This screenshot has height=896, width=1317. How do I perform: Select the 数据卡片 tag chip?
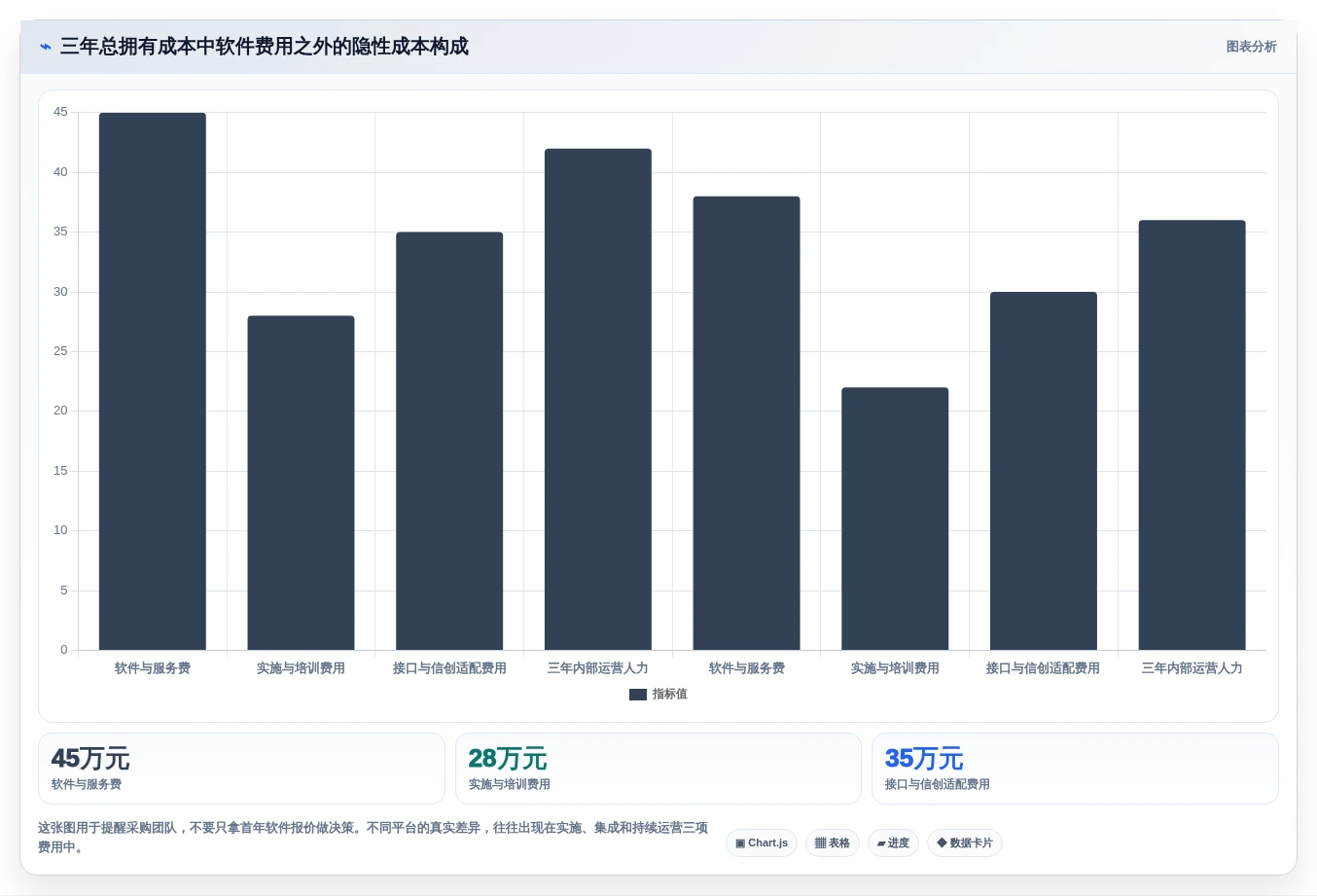point(965,842)
